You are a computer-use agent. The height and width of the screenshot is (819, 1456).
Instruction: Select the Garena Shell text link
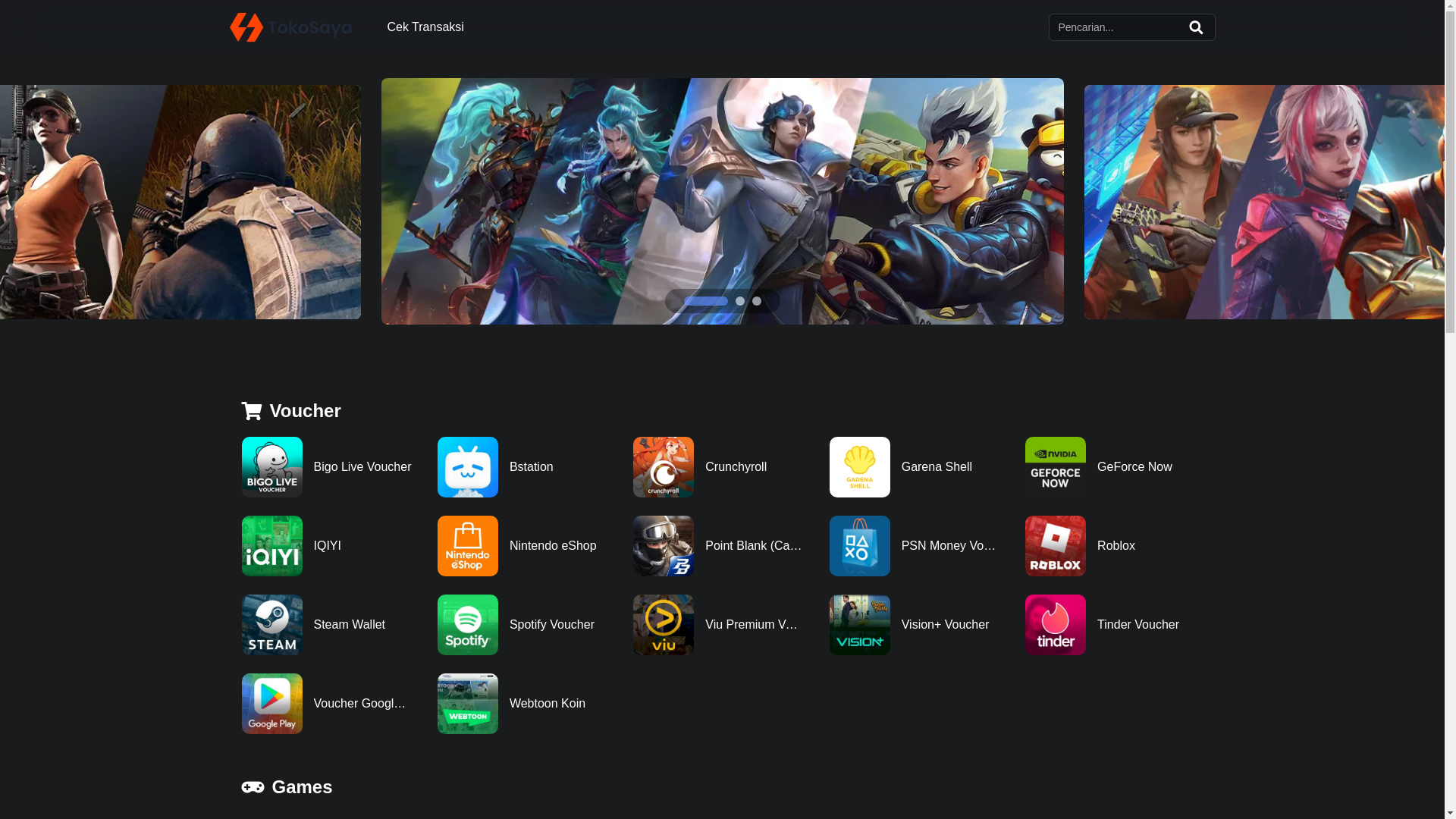(x=937, y=467)
